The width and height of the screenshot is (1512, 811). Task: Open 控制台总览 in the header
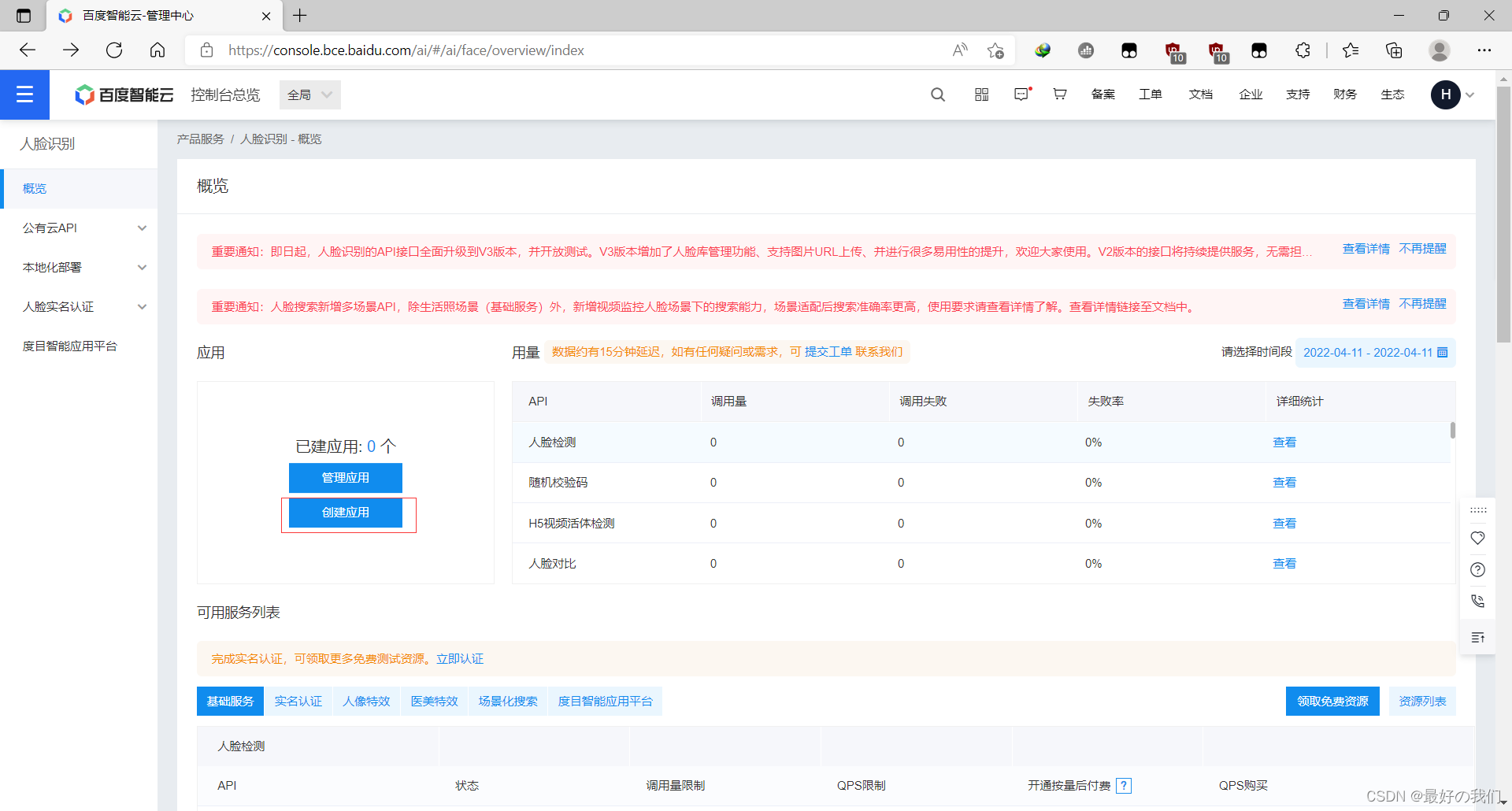pos(225,94)
